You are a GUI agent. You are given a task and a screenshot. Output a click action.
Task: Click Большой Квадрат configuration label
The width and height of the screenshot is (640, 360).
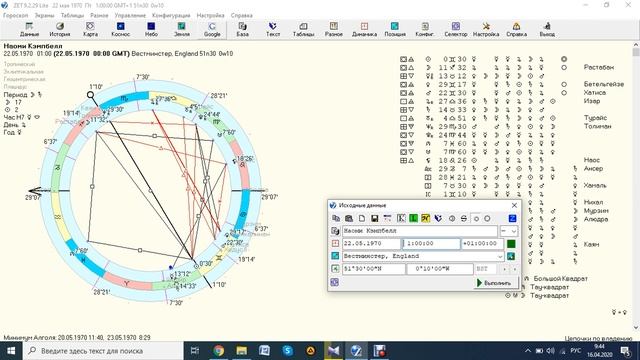(560, 279)
